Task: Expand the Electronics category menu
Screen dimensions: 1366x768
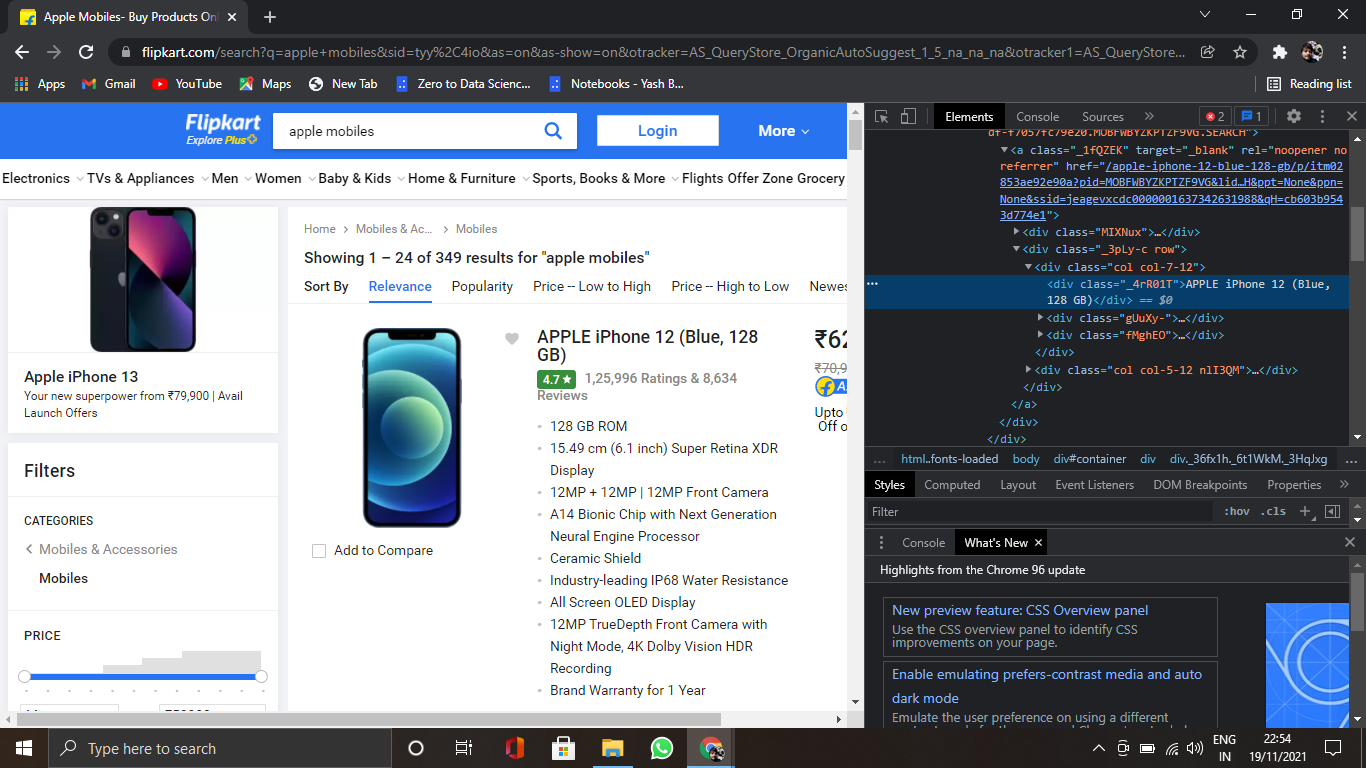Action: coord(43,178)
